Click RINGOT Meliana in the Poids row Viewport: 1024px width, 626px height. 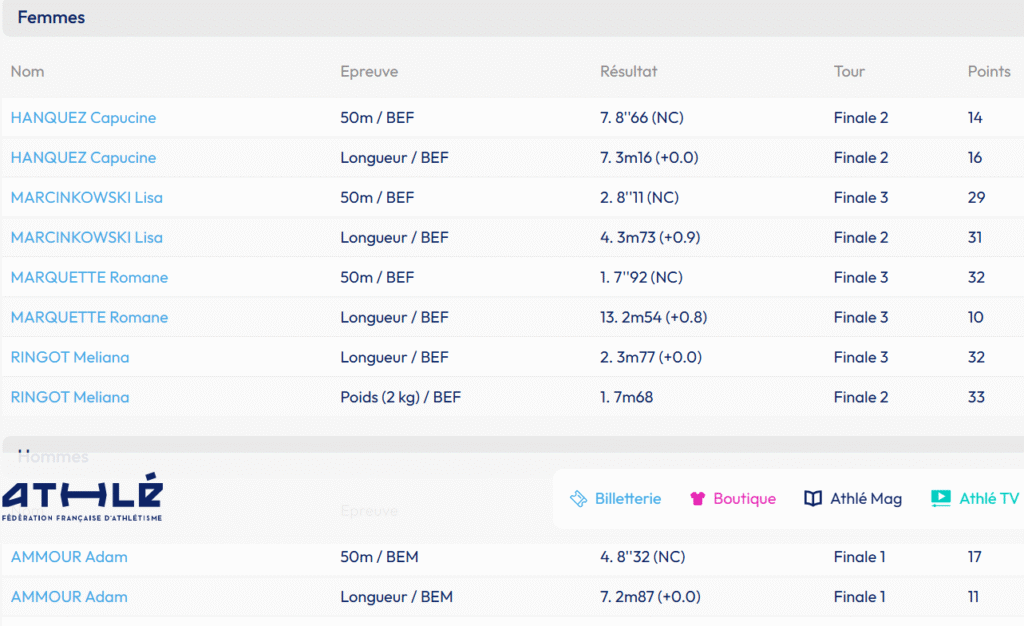[x=70, y=398]
